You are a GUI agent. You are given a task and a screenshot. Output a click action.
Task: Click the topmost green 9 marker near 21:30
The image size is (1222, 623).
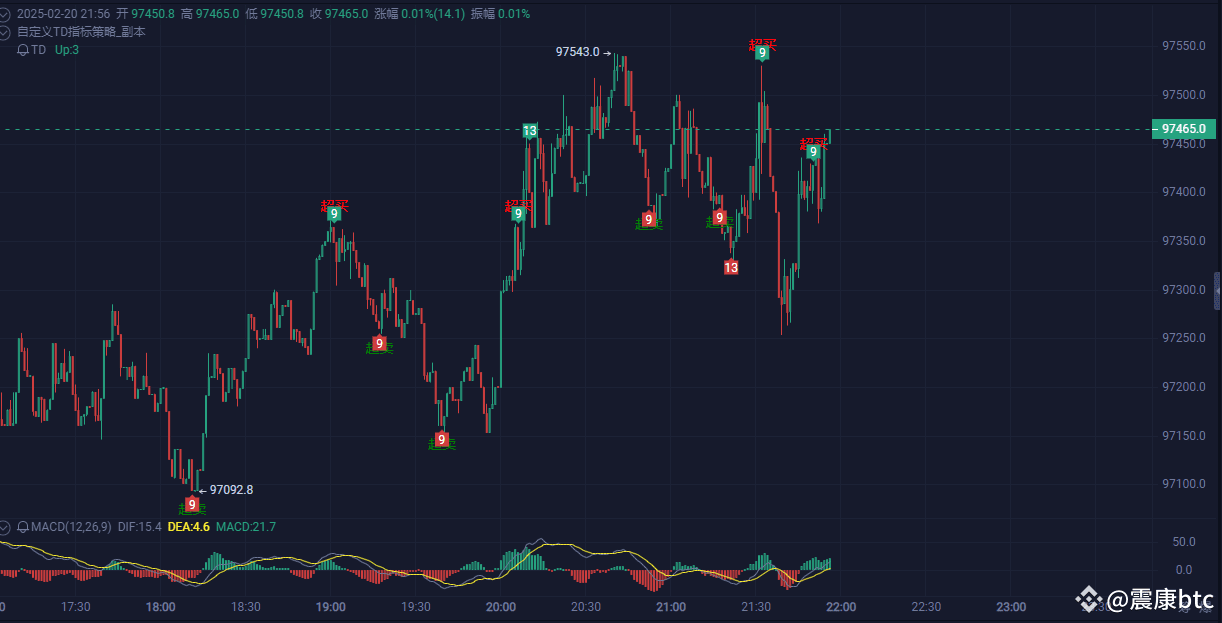(x=762, y=52)
